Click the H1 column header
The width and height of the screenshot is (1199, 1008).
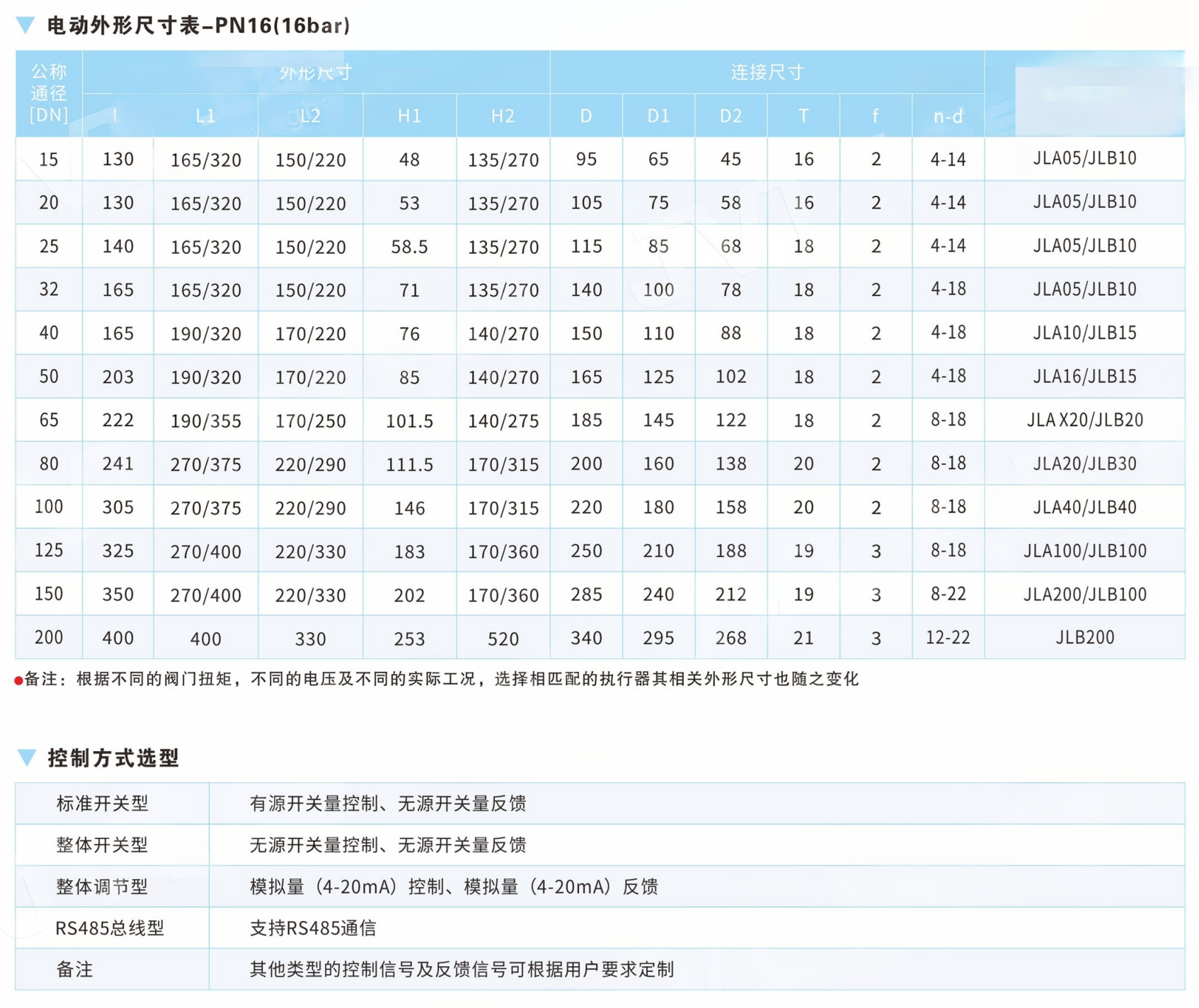pos(408,115)
